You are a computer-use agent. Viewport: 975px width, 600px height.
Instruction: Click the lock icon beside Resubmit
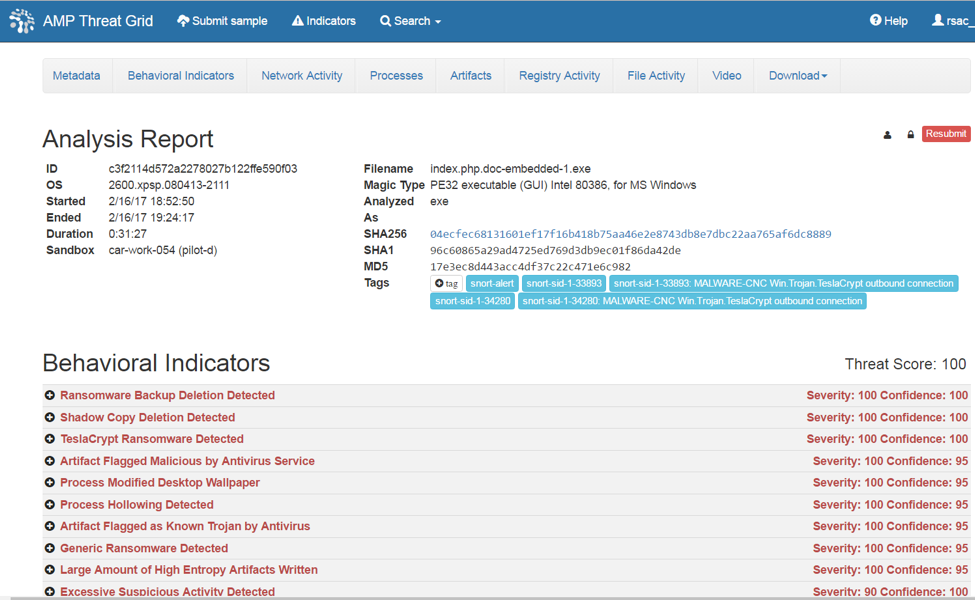(910, 135)
